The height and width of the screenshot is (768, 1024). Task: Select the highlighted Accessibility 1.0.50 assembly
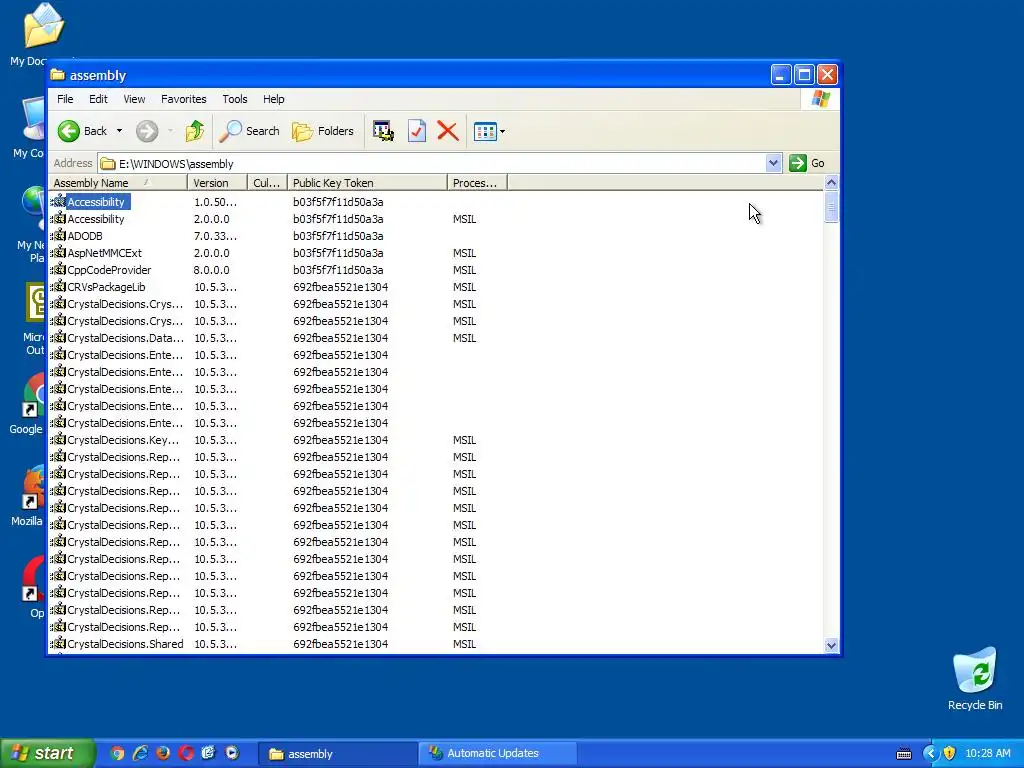pyautogui.click(x=95, y=202)
